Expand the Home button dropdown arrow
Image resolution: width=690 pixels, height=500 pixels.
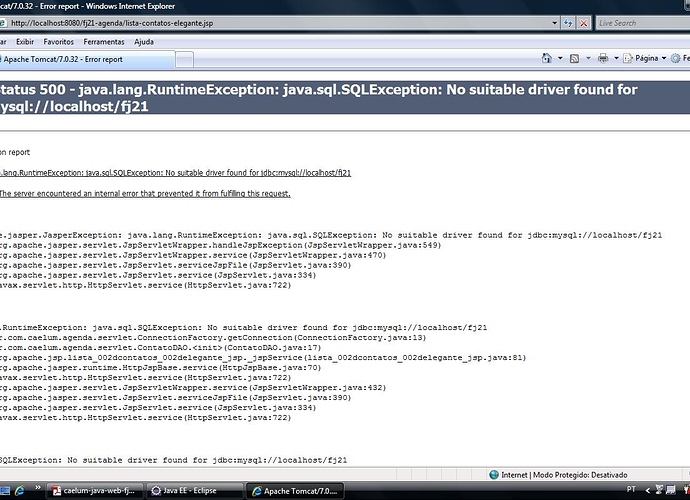coord(560,58)
